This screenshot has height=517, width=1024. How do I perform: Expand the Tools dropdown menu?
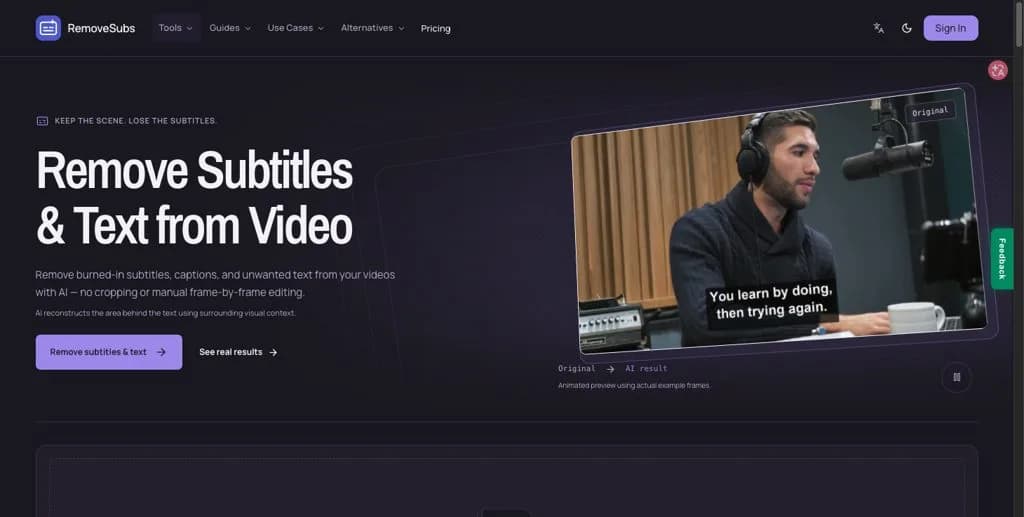click(x=176, y=28)
